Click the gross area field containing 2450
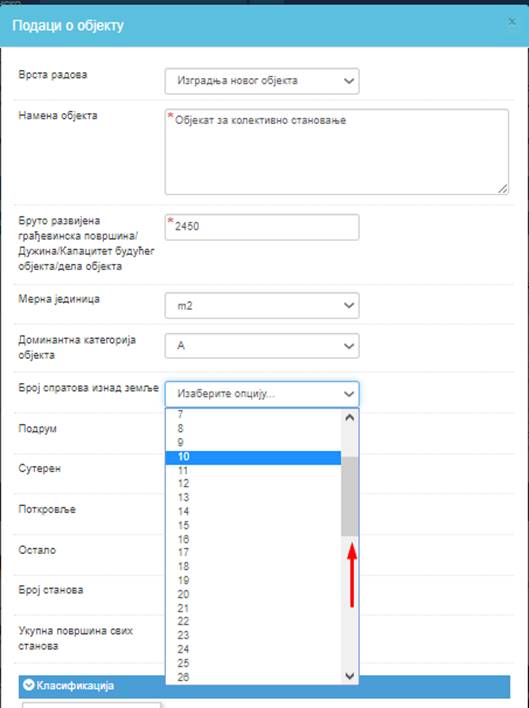This screenshot has height=708, width=529. pyautogui.click(x=262, y=227)
